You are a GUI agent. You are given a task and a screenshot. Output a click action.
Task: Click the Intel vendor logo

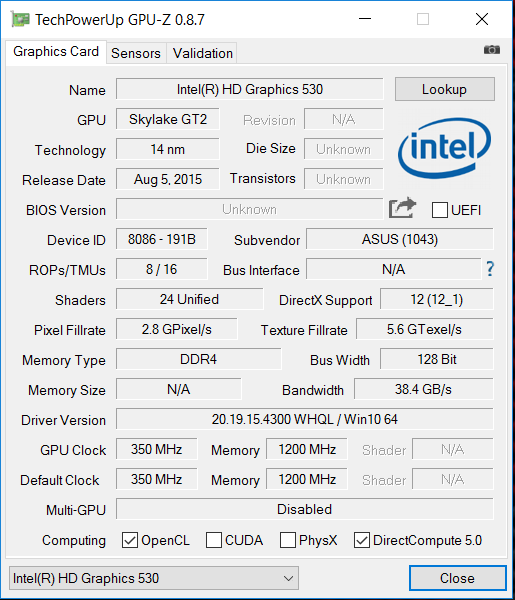click(444, 148)
